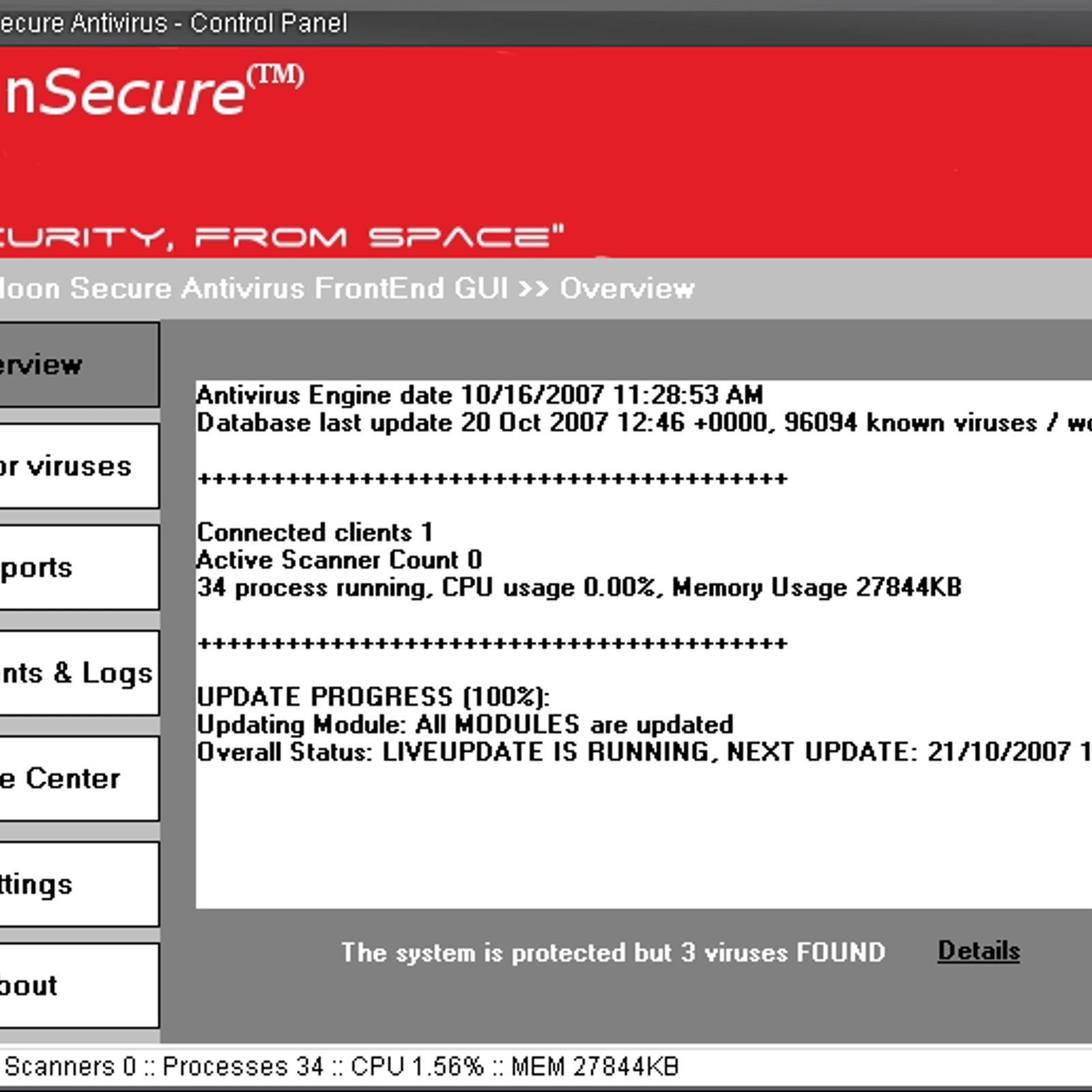Open the Settings sidebar section
The image size is (1092, 1092).
tap(79, 885)
